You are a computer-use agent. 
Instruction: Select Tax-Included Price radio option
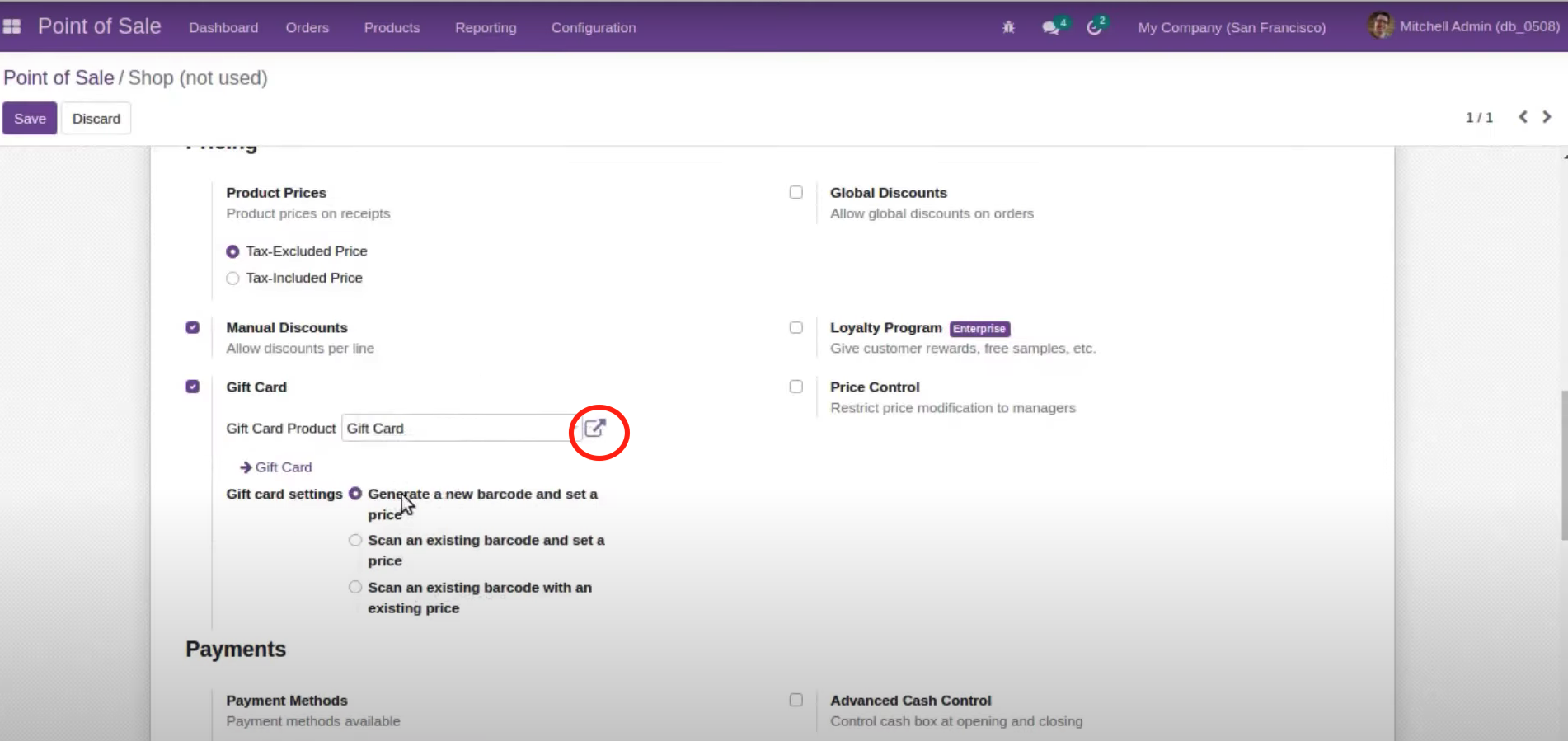pos(233,279)
